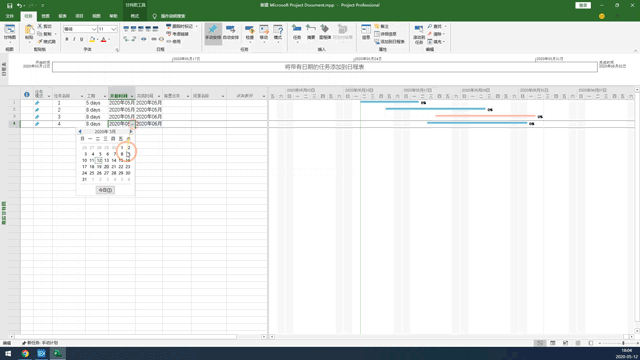Open Chrome from the taskbar
The image size is (640, 360).
click(25, 353)
